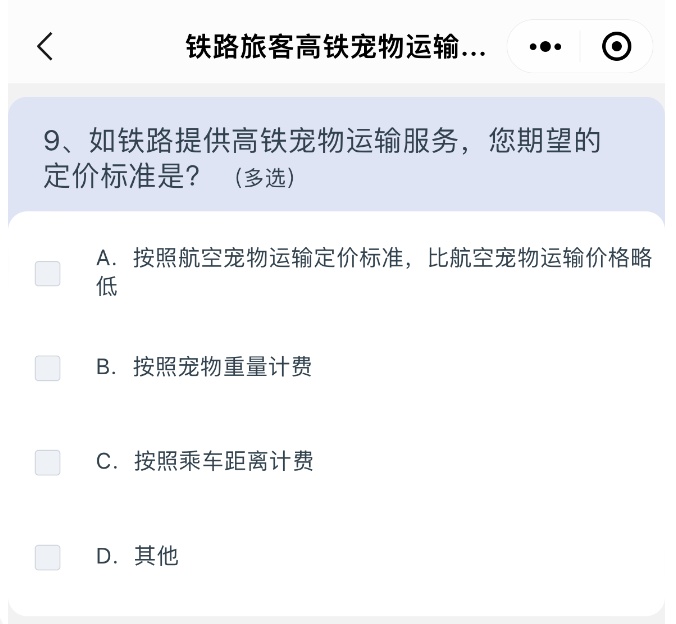This screenshot has width=676, height=624.
Task: Tap the 其他 option label
Action: pos(156,556)
